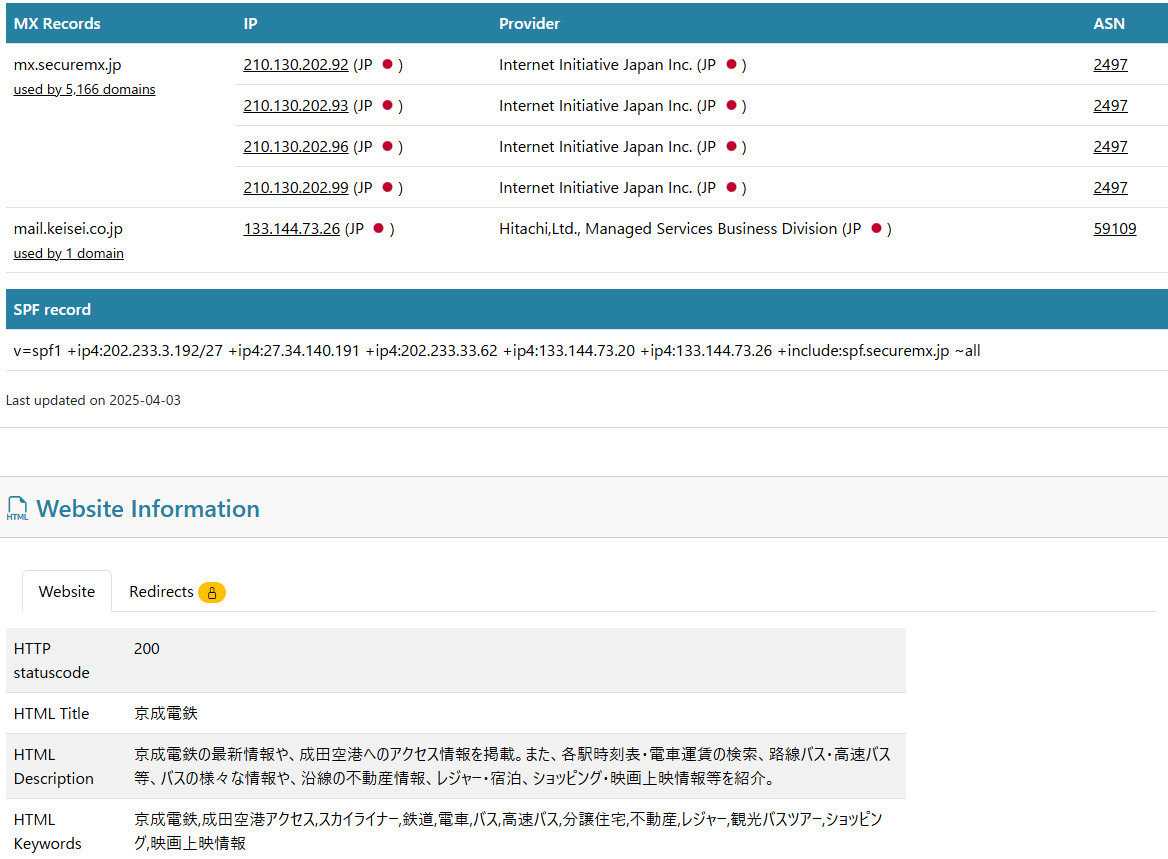Visit the 210.130.202.99 IP link
Viewport: 1168px width, 859px height.
point(295,188)
